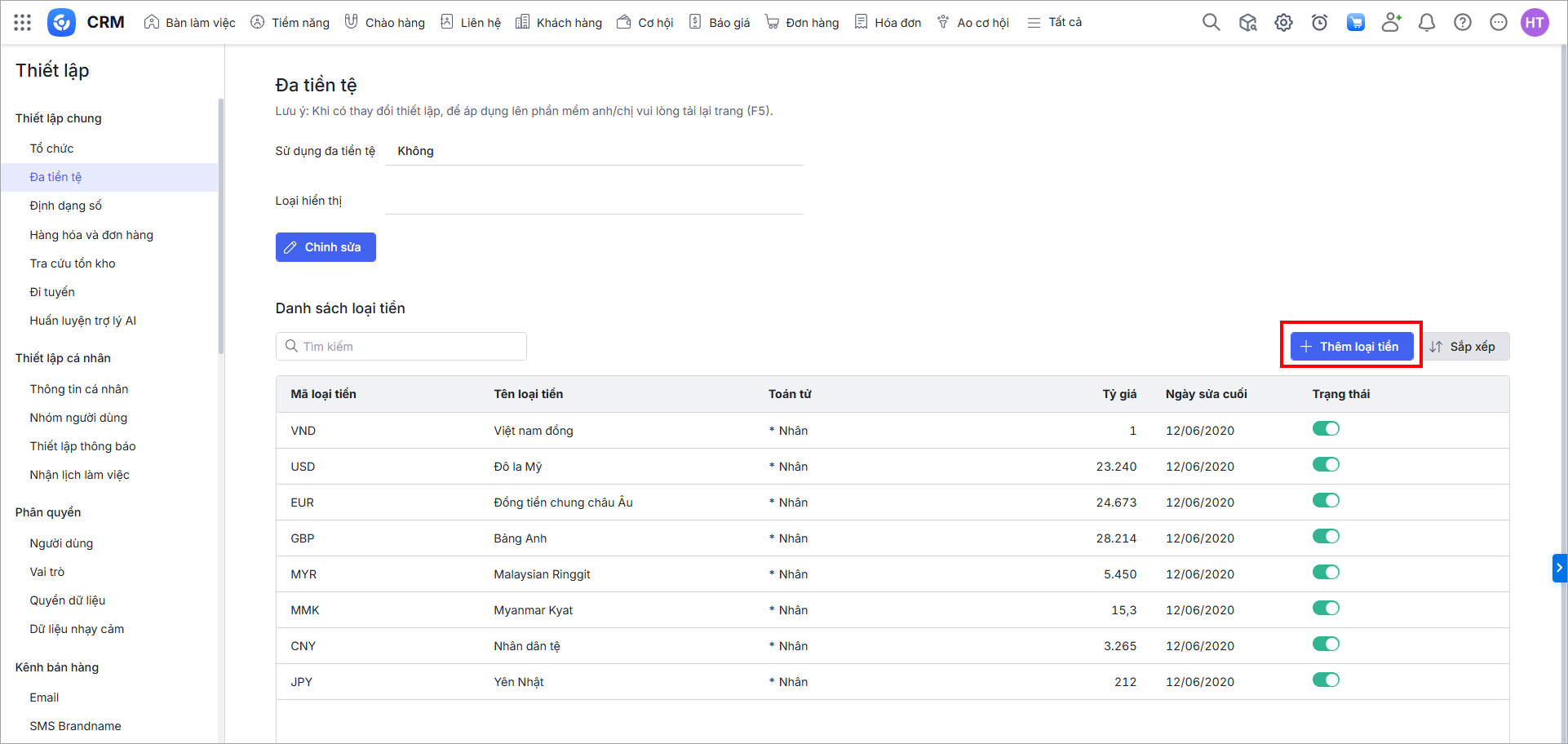The height and width of the screenshot is (744, 1568).
Task: Click the alarm clock reminder icon
Action: [x=1319, y=23]
